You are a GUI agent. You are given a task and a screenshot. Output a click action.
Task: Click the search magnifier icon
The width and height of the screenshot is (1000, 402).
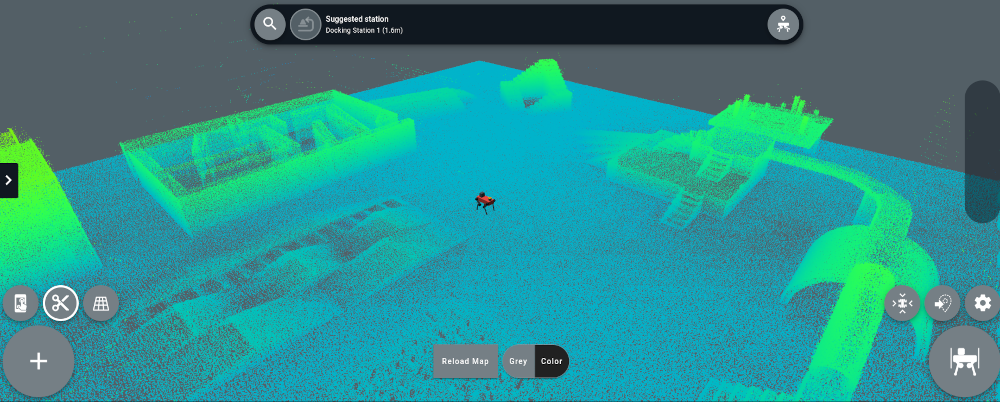pos(270,24)
